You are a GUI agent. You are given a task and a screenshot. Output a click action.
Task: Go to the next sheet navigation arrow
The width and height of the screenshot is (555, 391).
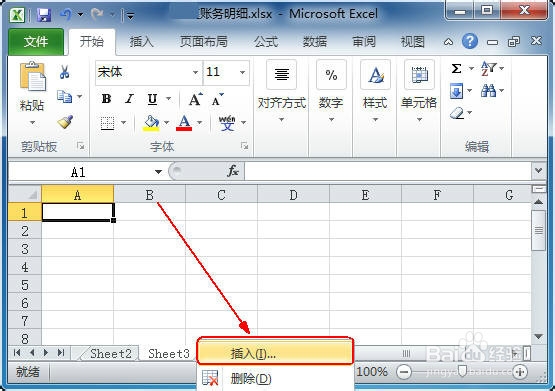46,353
